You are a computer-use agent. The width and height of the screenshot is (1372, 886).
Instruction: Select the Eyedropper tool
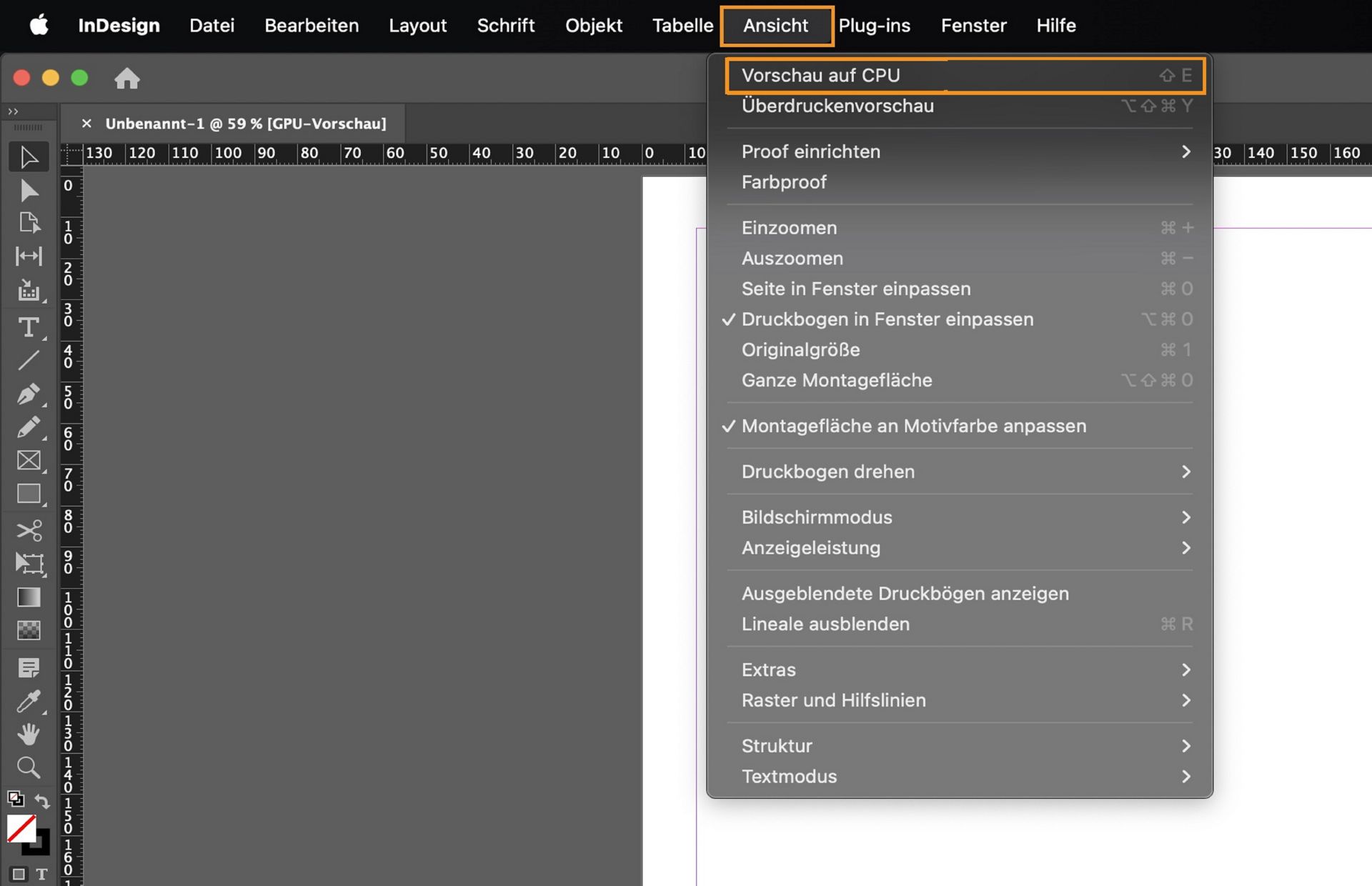[x=29, y=701]
